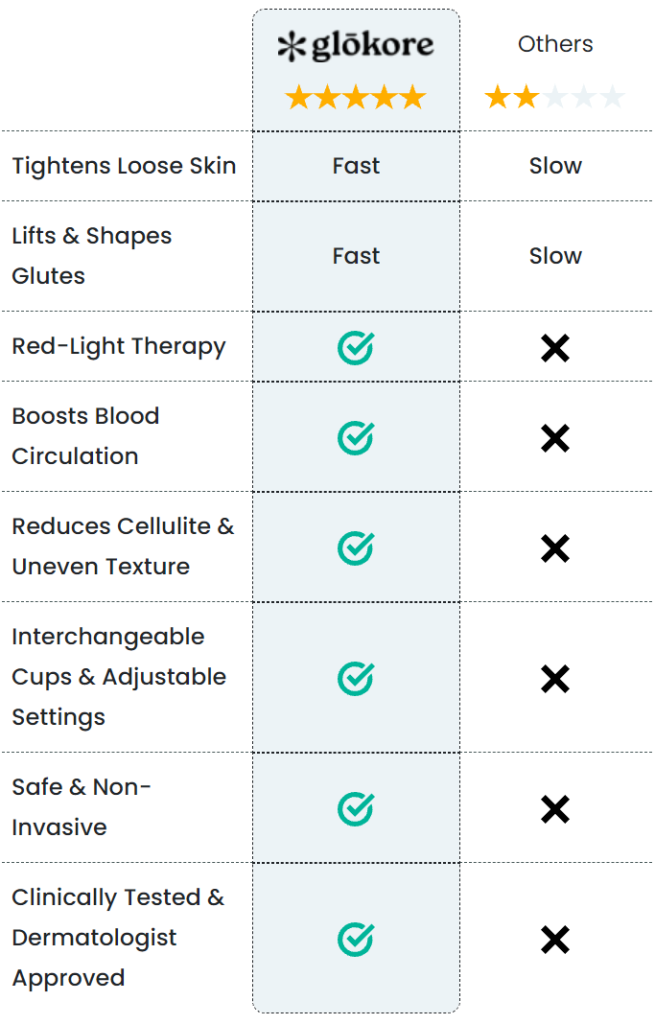Click the checkmark for Clinically Tested row
655x1024 pixels.
click(x=356, y=939)
